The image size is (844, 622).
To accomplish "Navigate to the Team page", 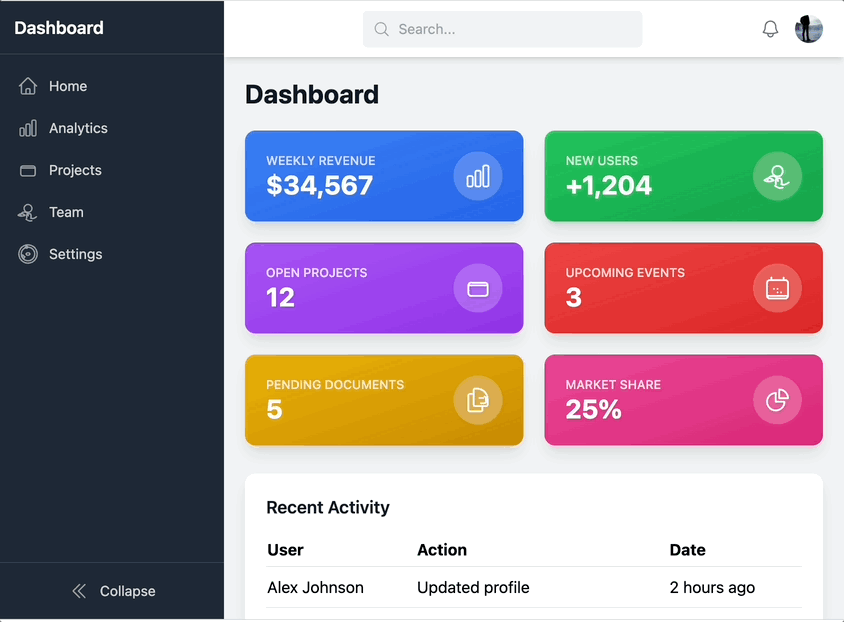I will click(x=66, y=212).
